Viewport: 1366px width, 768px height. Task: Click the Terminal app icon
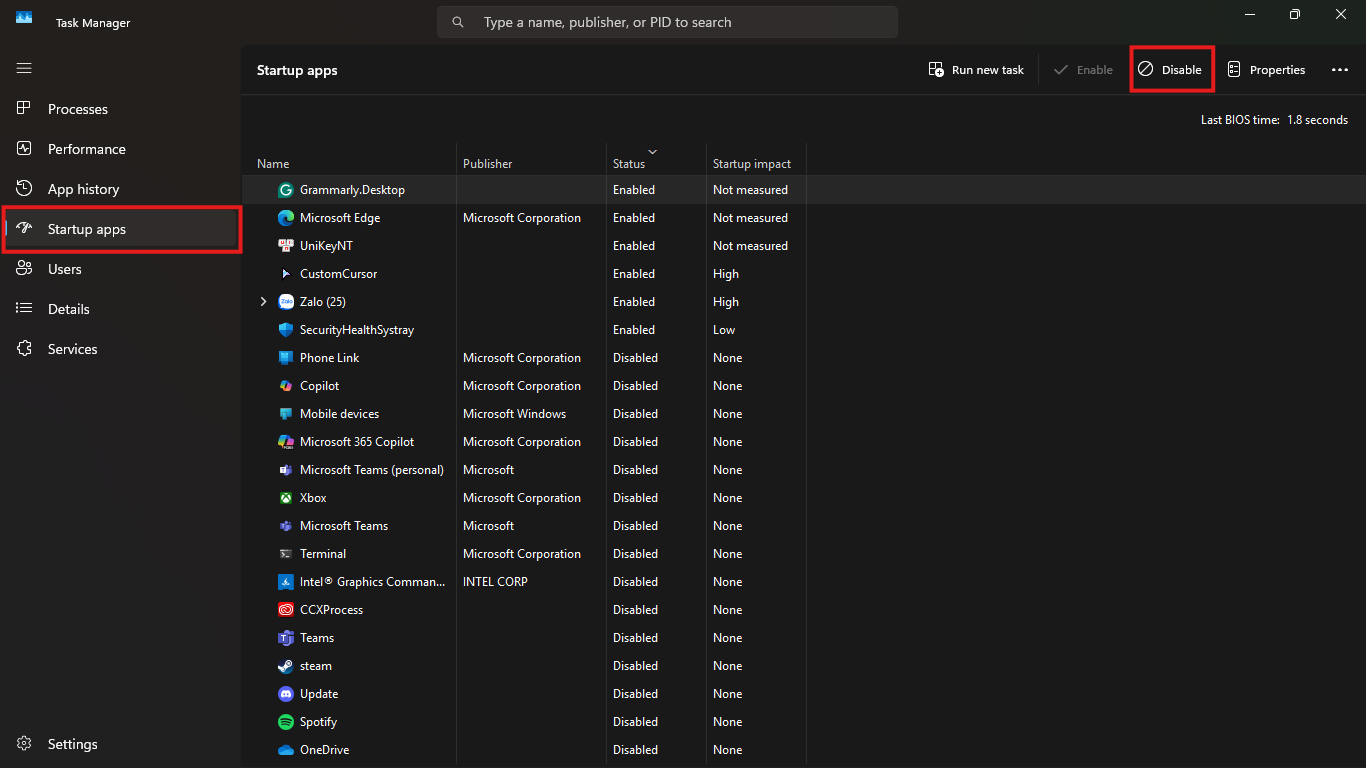click(285, 554)
